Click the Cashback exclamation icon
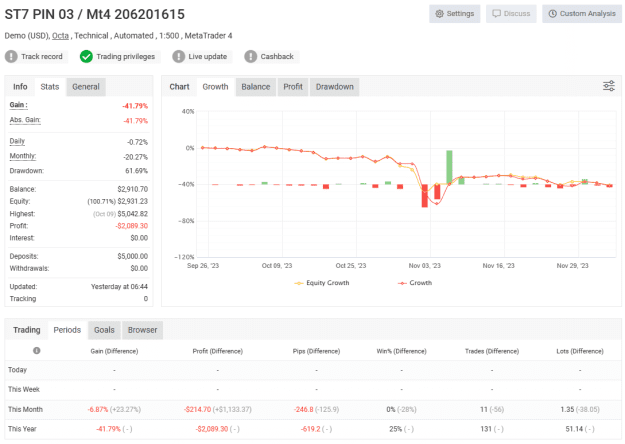 point(250,57)
